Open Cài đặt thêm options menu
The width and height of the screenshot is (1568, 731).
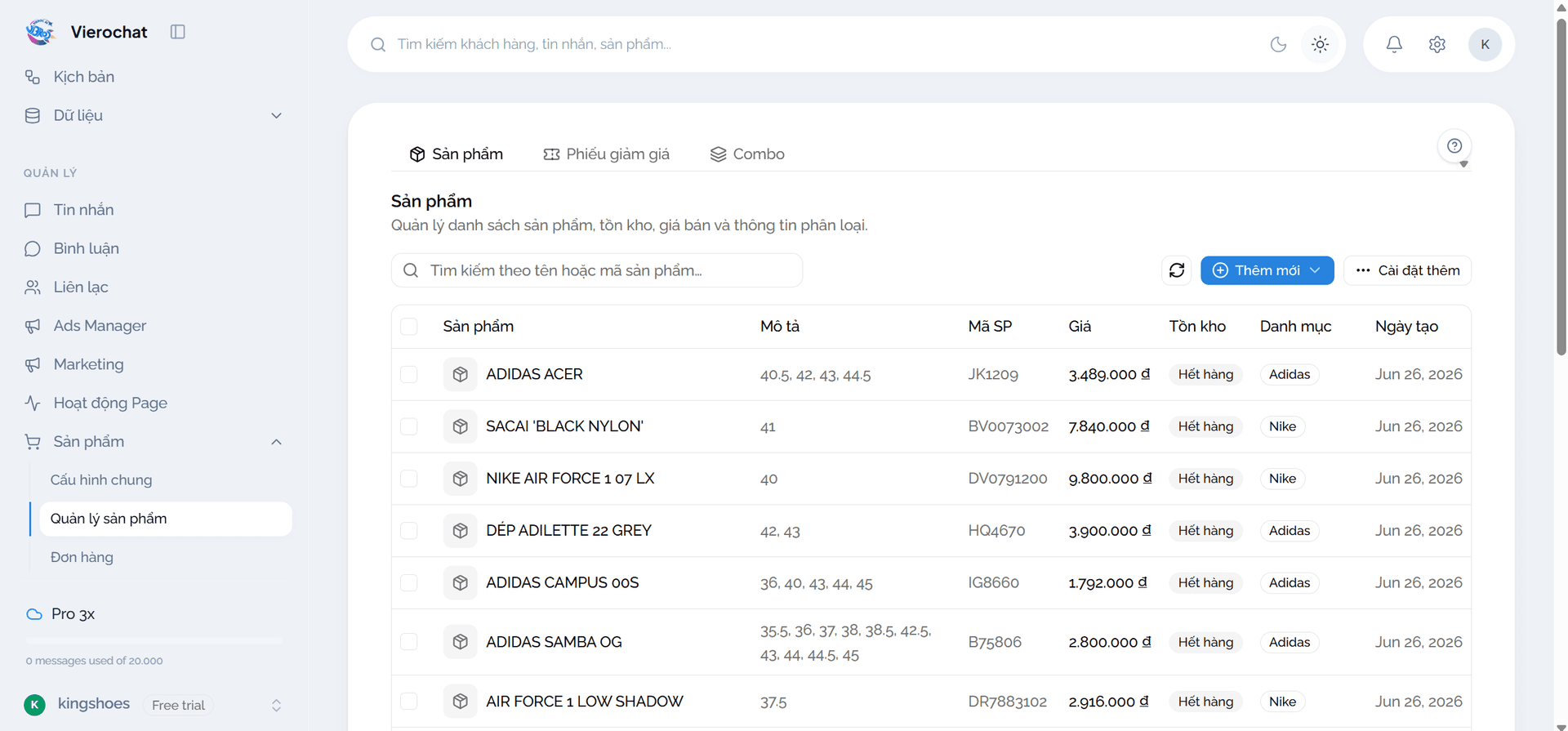click(x=1407, y=270)
